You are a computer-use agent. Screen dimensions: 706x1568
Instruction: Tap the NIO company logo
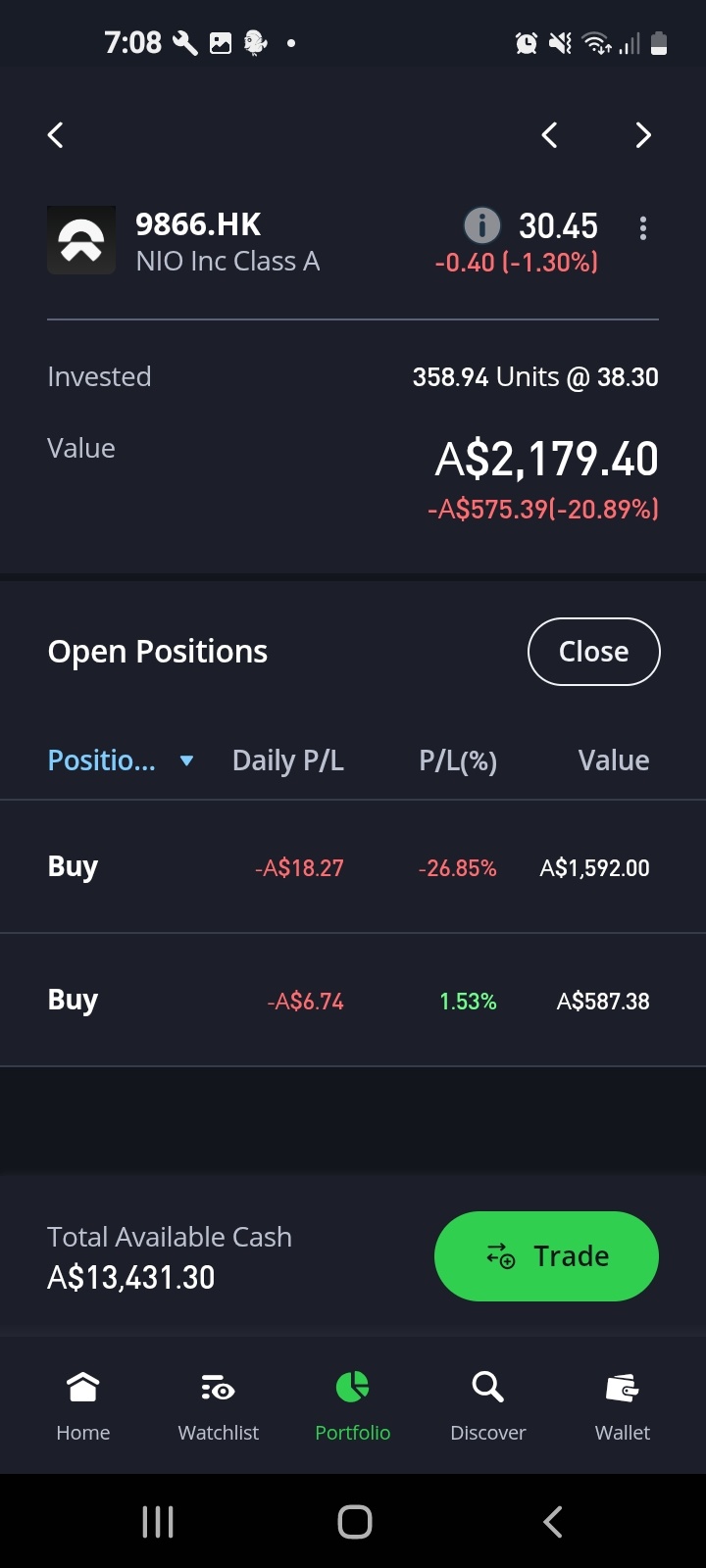[x=81, y=240]
